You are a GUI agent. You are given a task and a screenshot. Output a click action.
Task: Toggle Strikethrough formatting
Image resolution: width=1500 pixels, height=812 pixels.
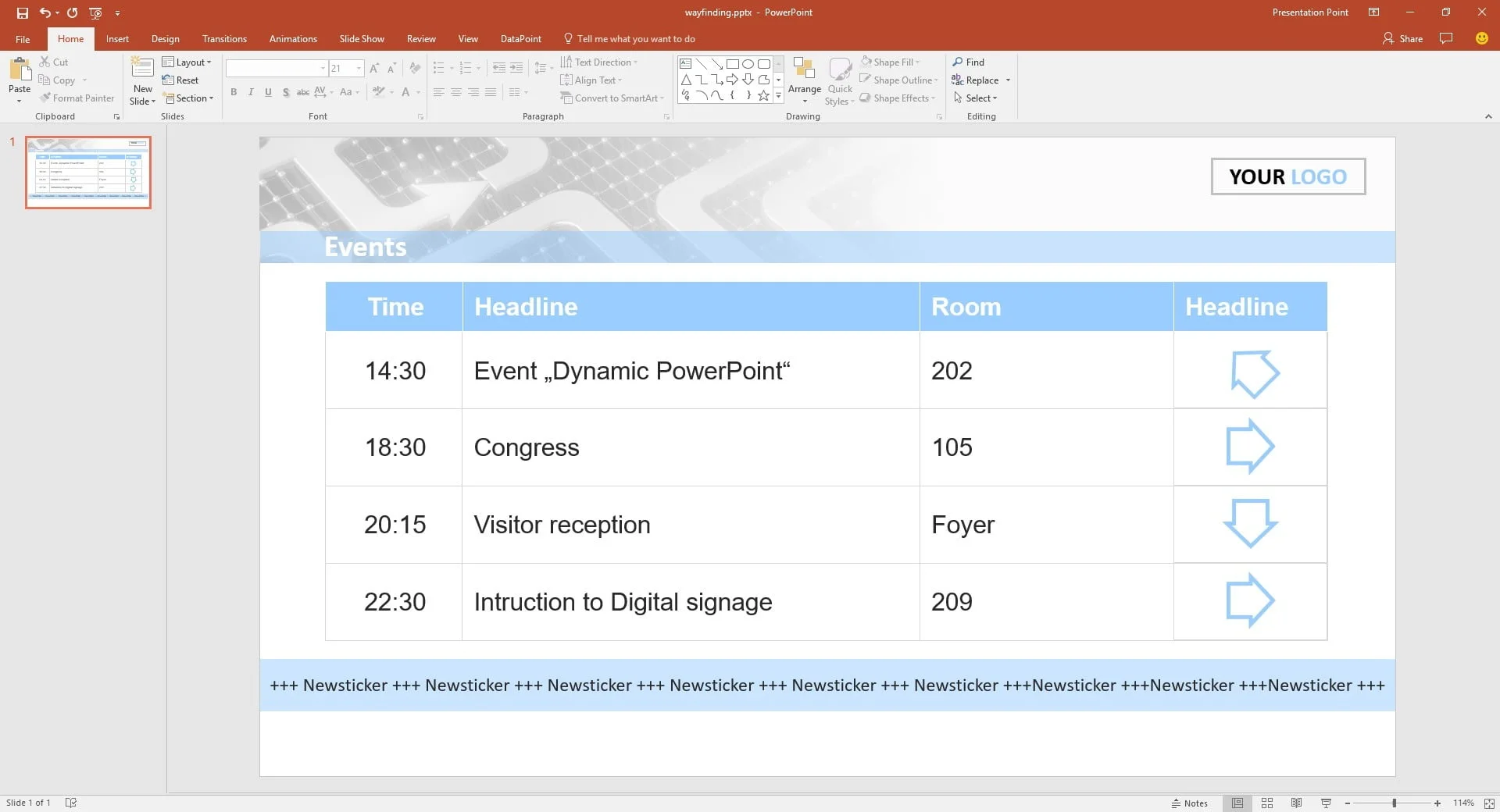coord(302,92)
